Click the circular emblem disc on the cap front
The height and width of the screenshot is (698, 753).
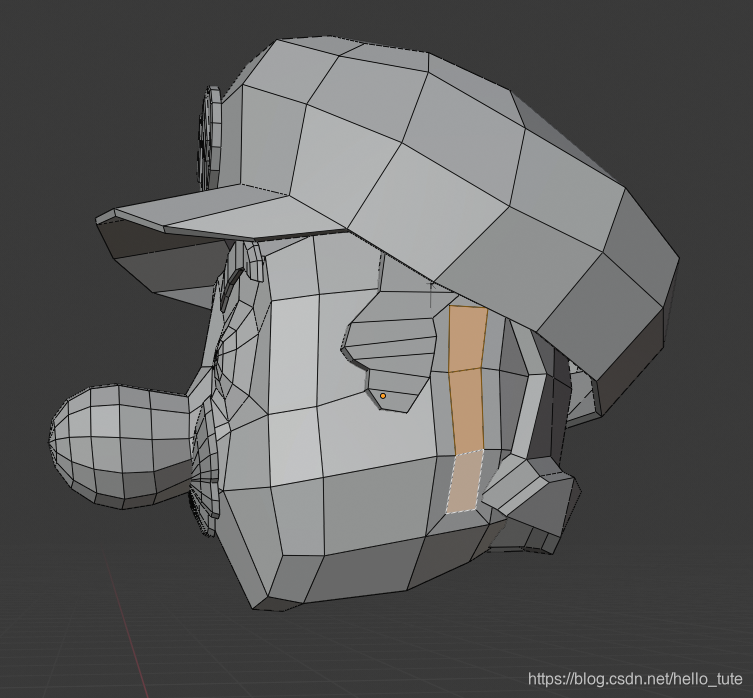[209, 137]
